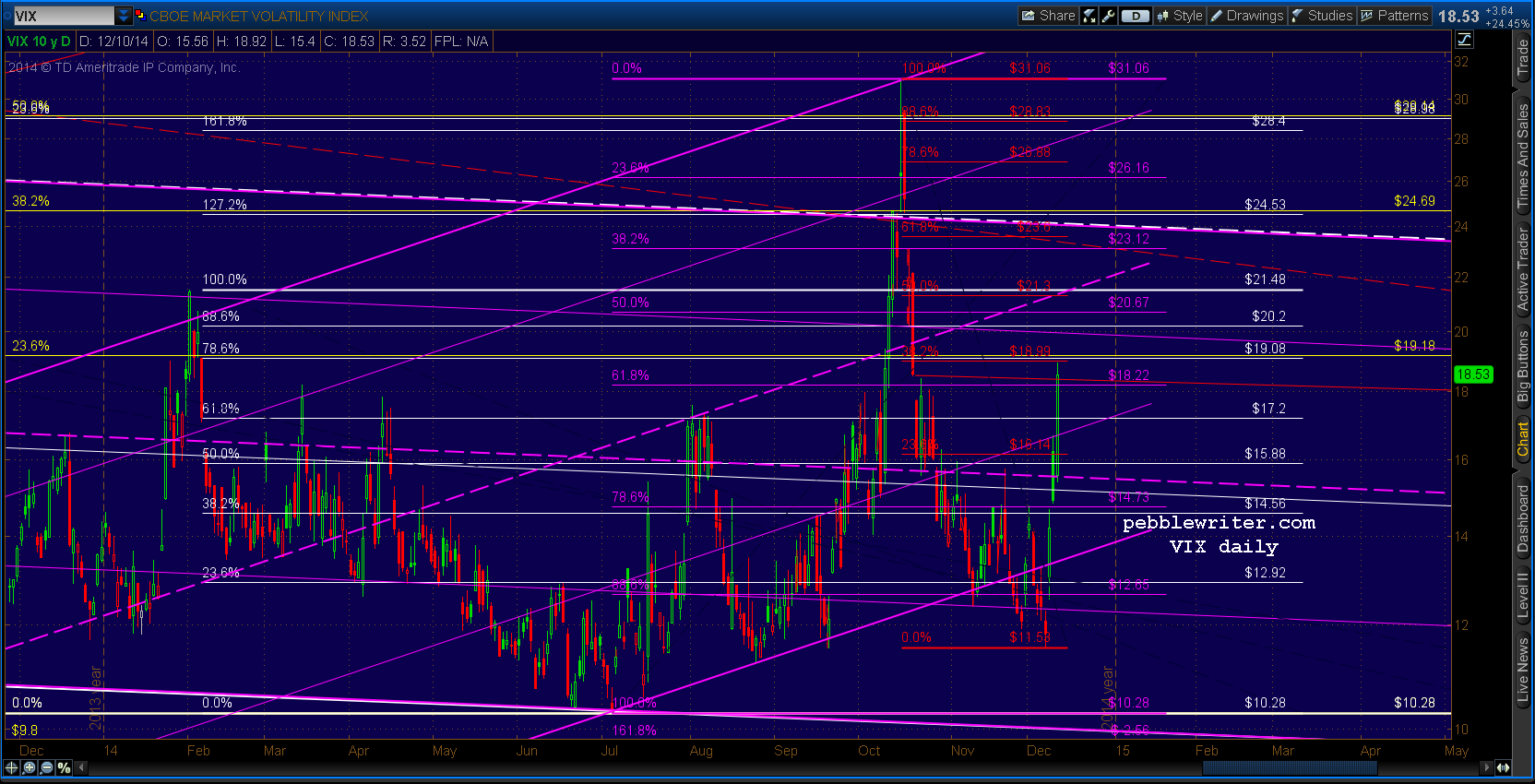Open the Drawings menu
The image size is (1535, 784).
[1246, 16]
